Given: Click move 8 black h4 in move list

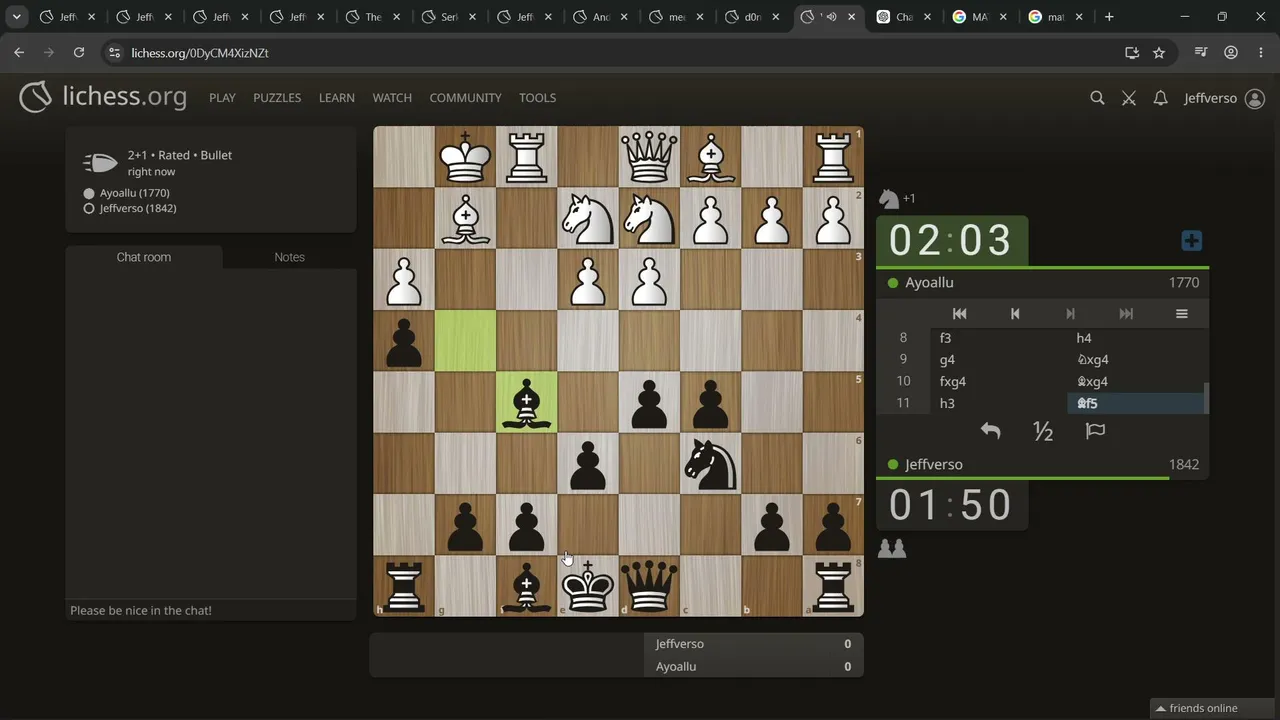Looking at the screenshot, I should click(1136, 338).
